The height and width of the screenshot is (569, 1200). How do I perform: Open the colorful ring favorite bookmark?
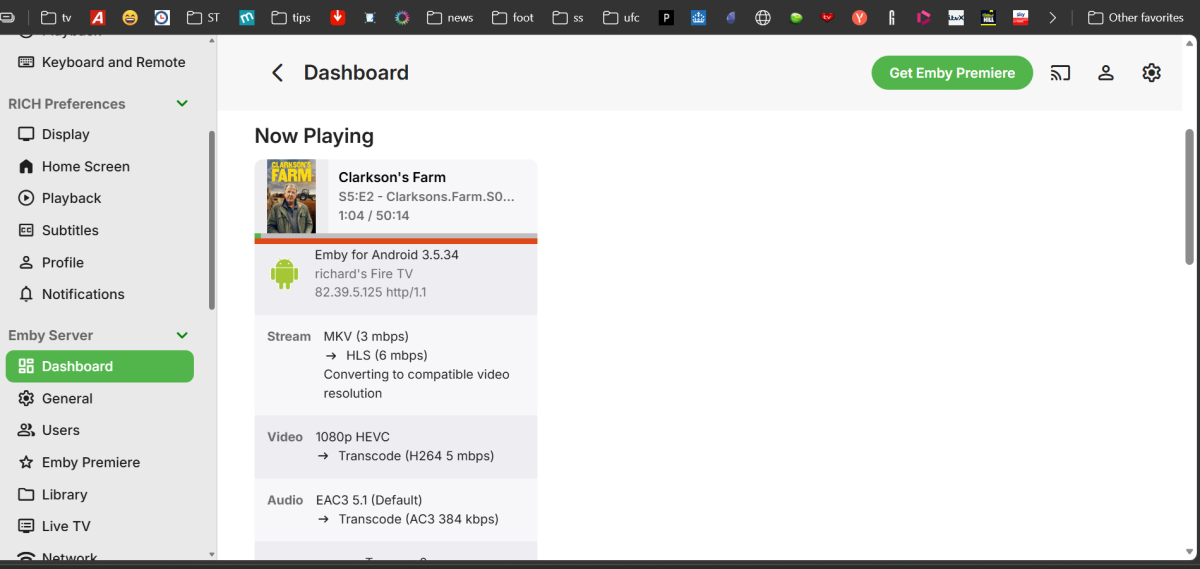(402, 17)
